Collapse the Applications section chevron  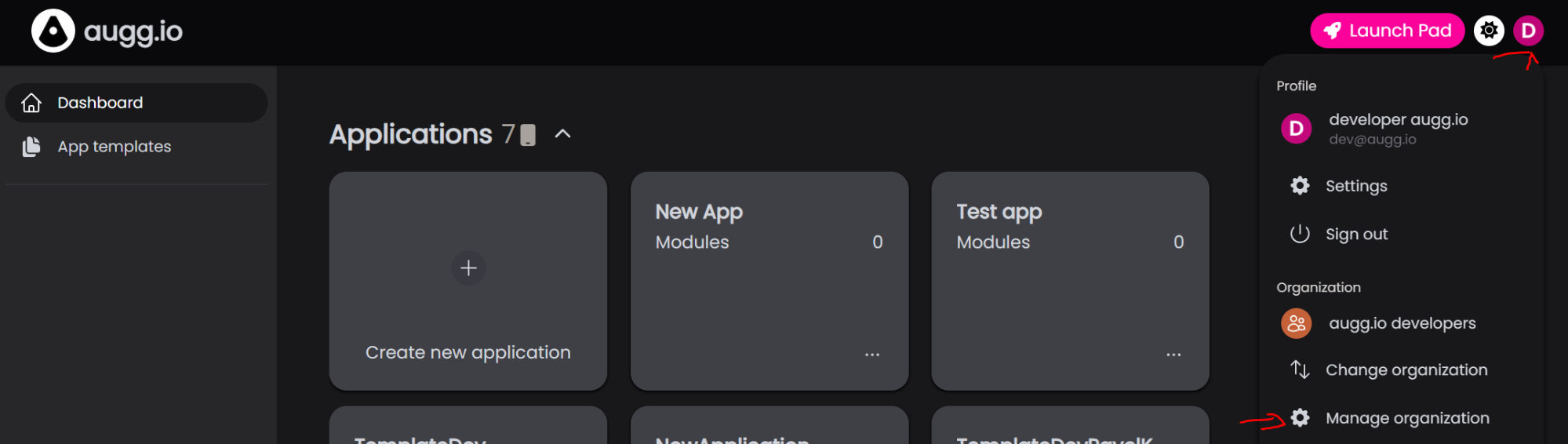[562, 134]
